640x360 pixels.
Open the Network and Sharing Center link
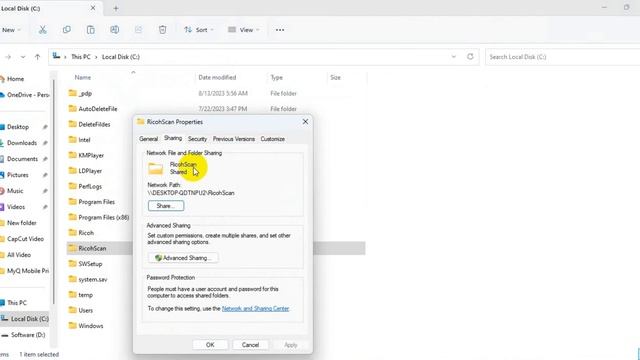click(x=256, y=309)
